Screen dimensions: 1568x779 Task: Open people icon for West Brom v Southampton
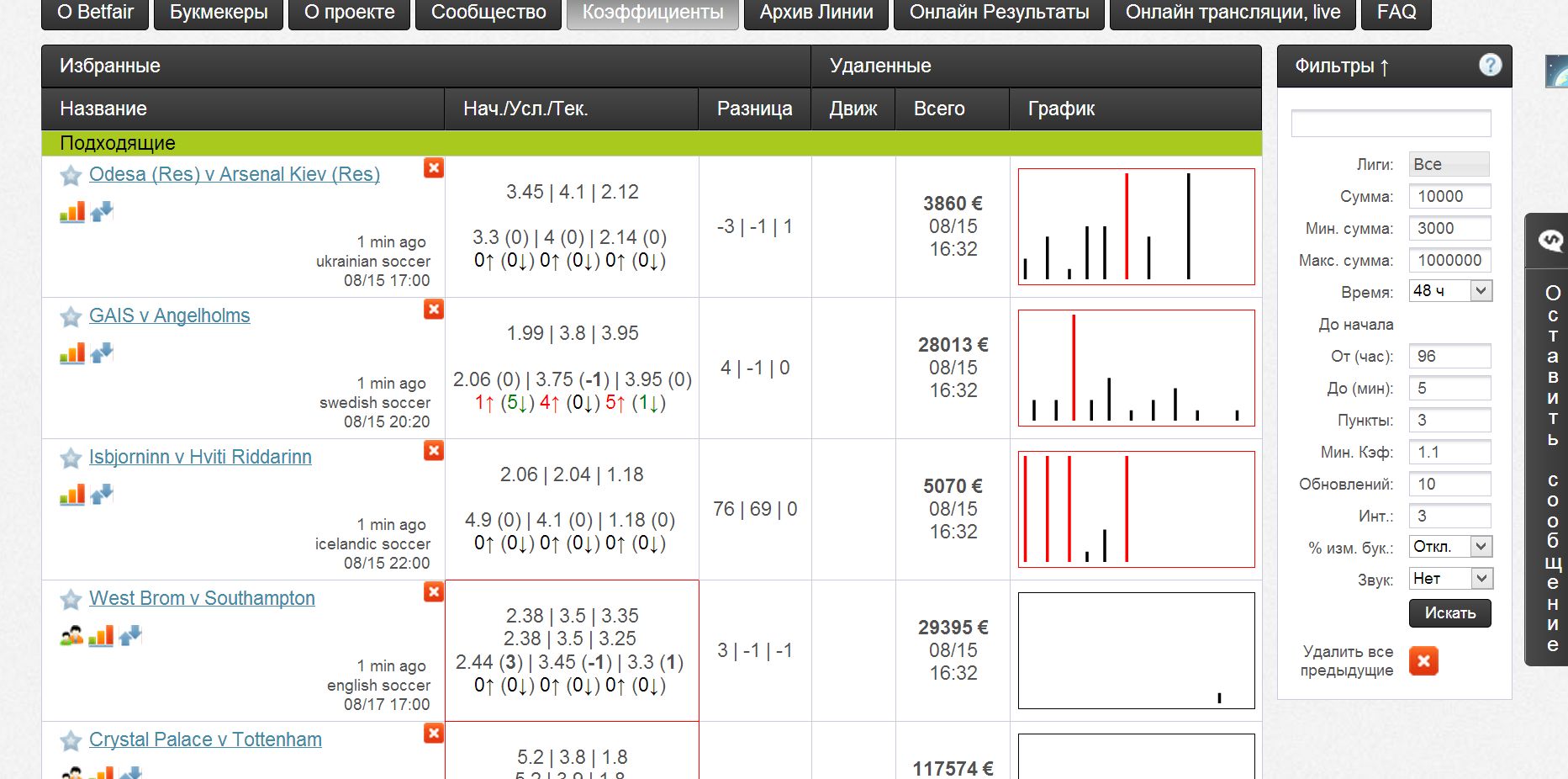(71, 636)
